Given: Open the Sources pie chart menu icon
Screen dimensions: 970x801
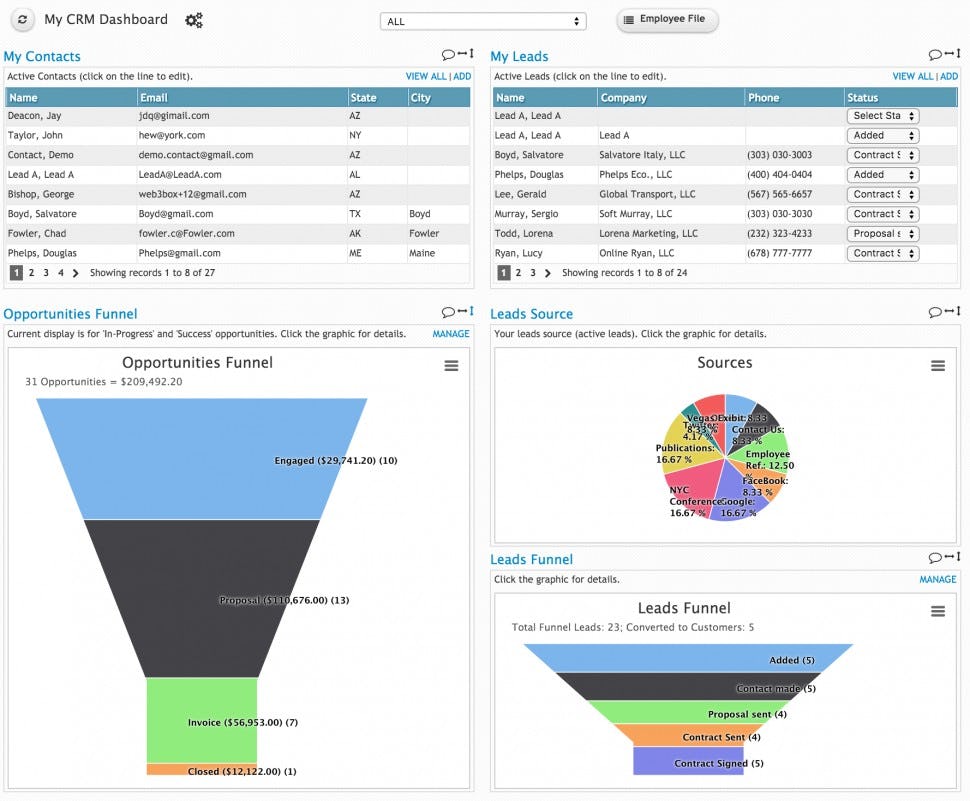Looking at the screenshot, I should tap(937, 366).
